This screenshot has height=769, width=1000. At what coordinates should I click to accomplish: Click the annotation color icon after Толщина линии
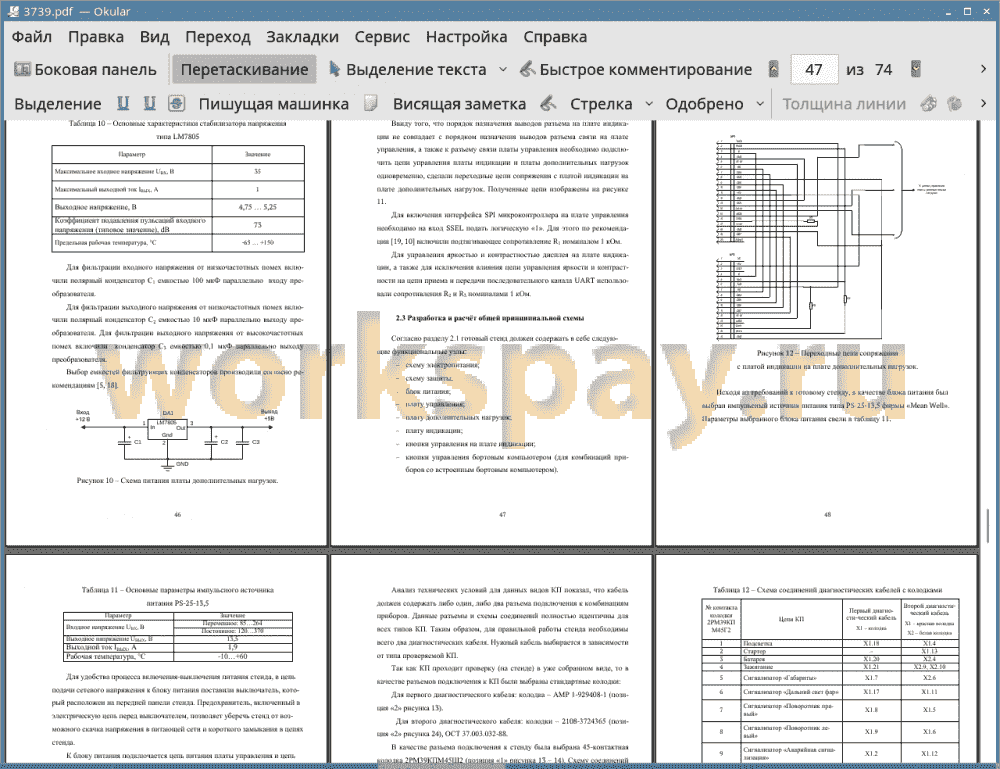929,103
